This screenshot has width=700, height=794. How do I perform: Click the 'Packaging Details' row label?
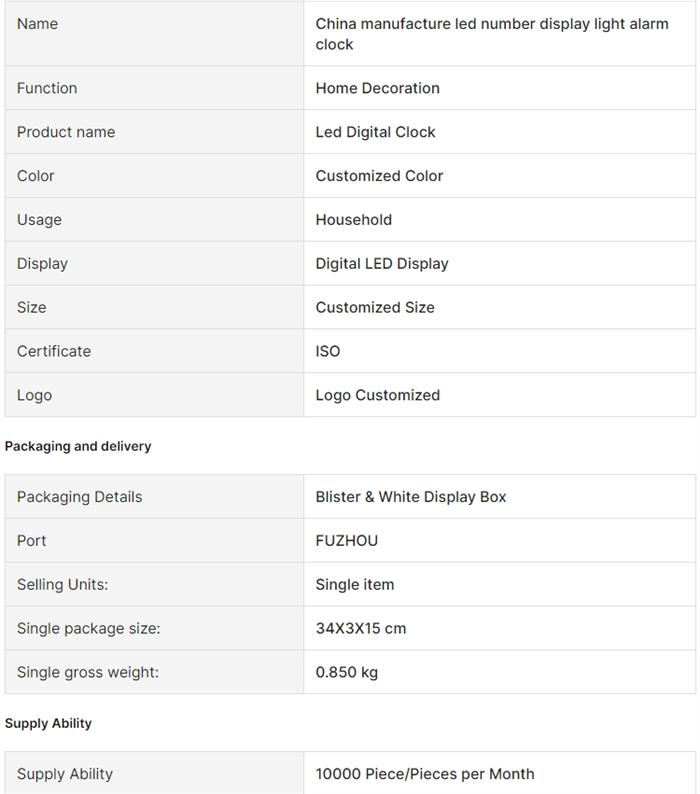tap(79, 497)
